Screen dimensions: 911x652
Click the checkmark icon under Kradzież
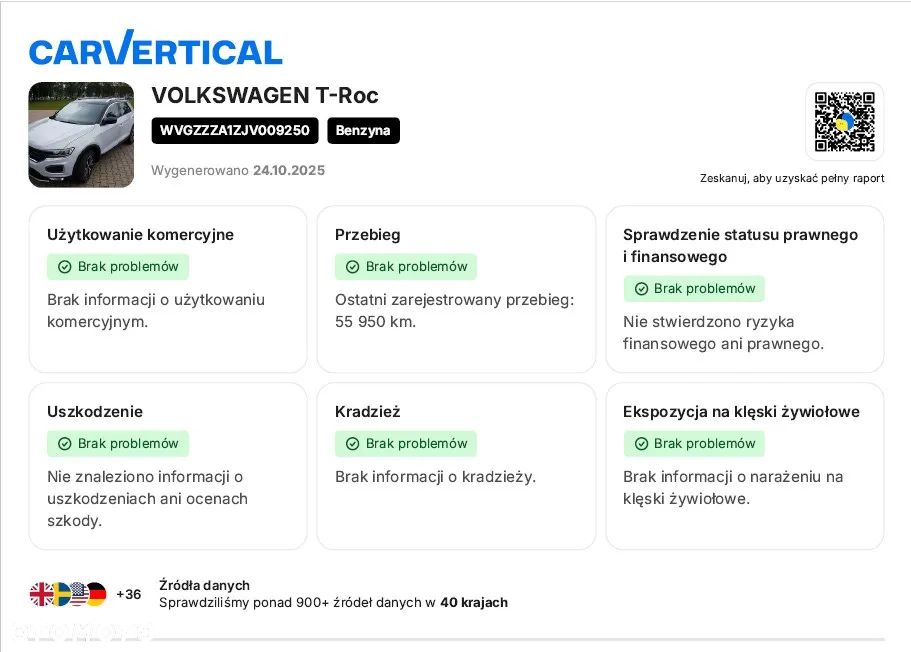(352, 444)
